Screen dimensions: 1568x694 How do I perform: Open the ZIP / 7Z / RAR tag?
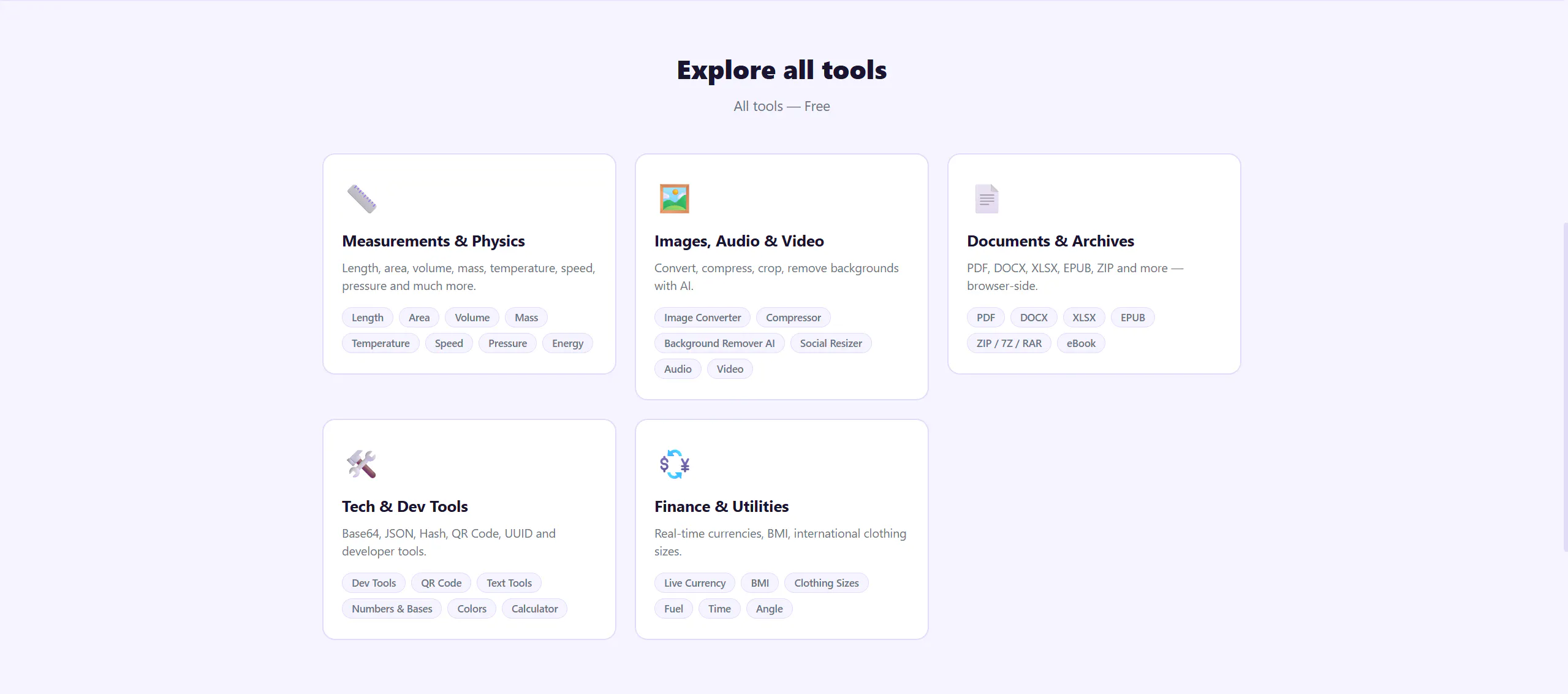coord(1009,343)
